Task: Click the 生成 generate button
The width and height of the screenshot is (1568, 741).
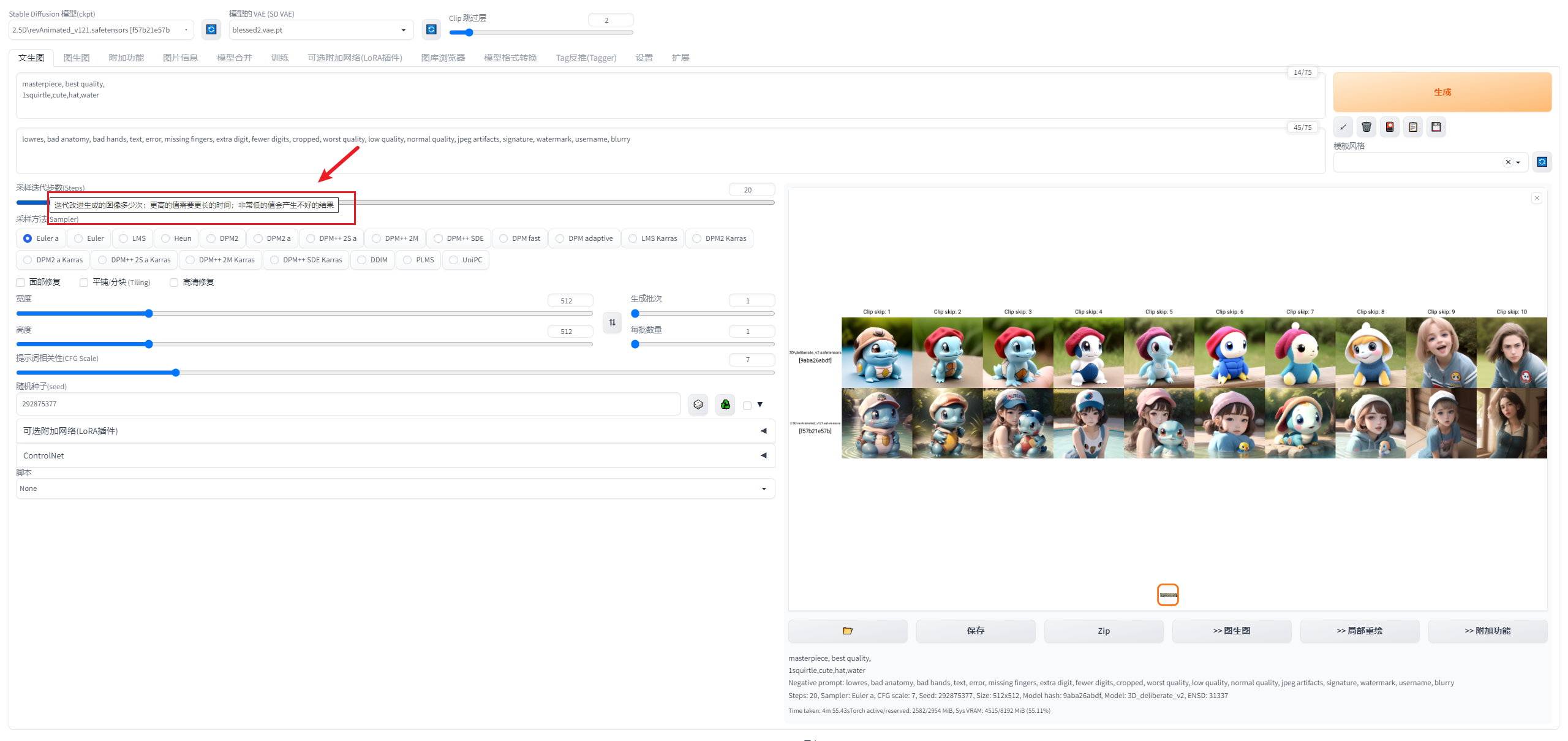Action: pyautogui.click(x=1442, y=92)
